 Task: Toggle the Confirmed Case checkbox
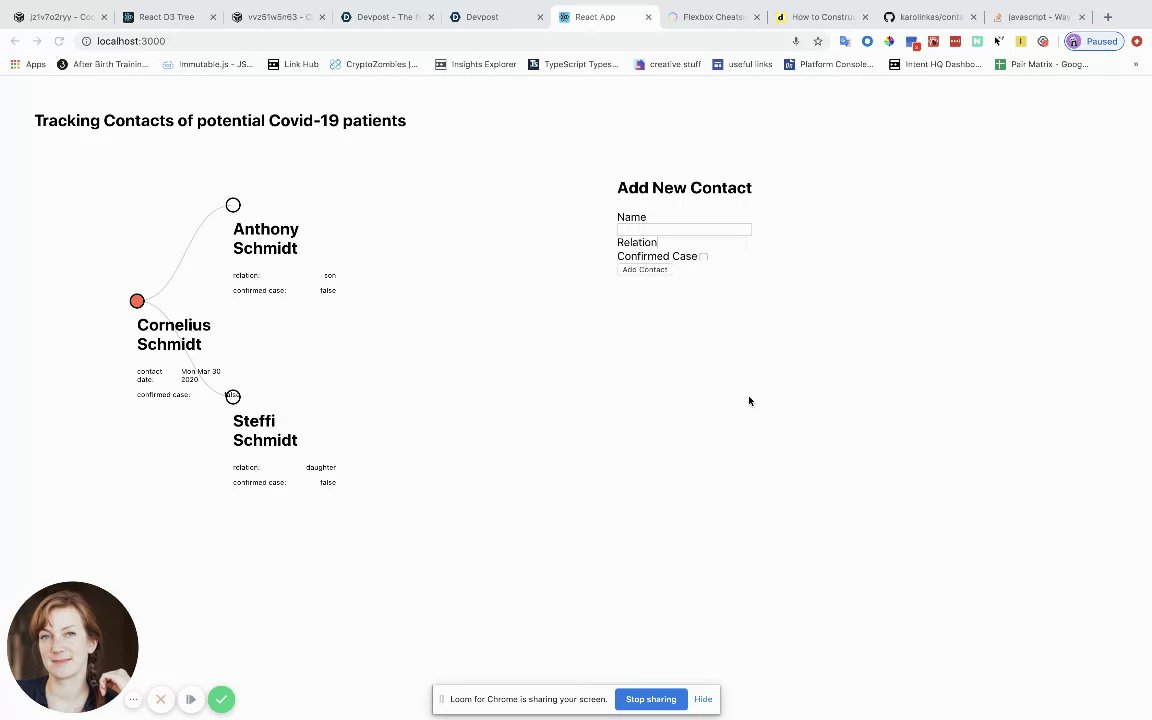(703, 257)
